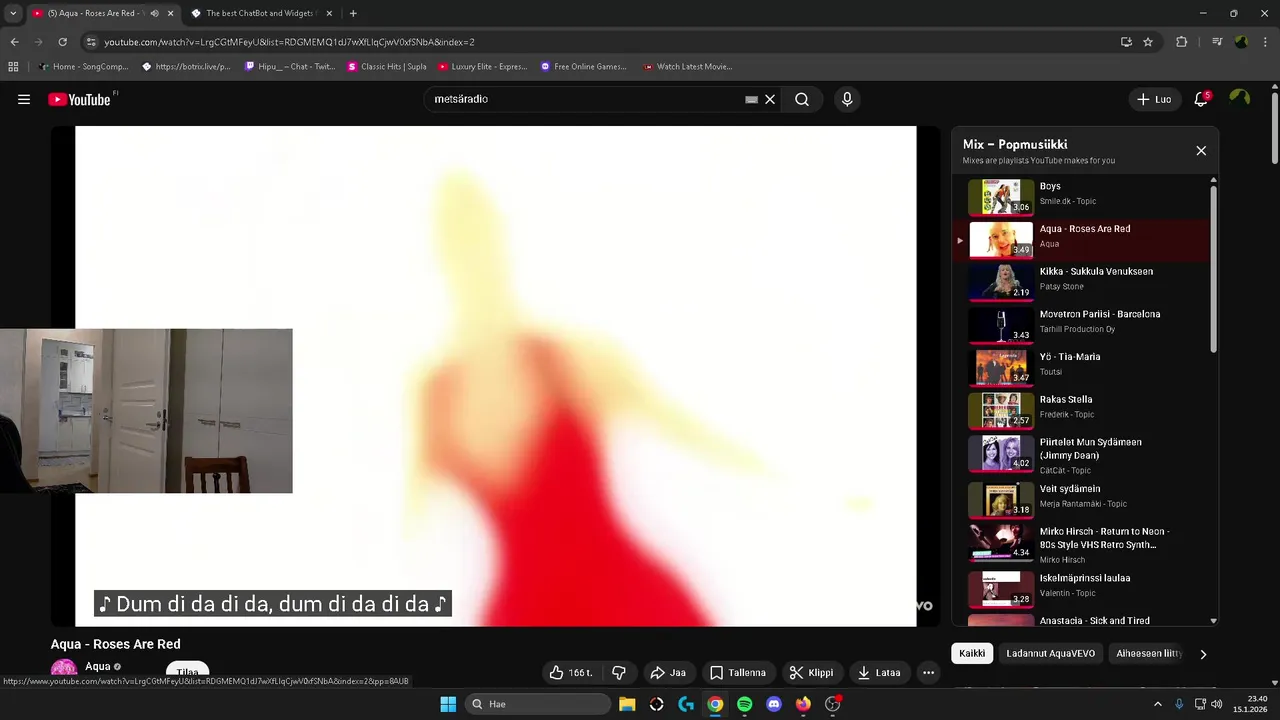1280x720 pixels.
Task: Click the Luo create button
Action: coord(1154,99)
